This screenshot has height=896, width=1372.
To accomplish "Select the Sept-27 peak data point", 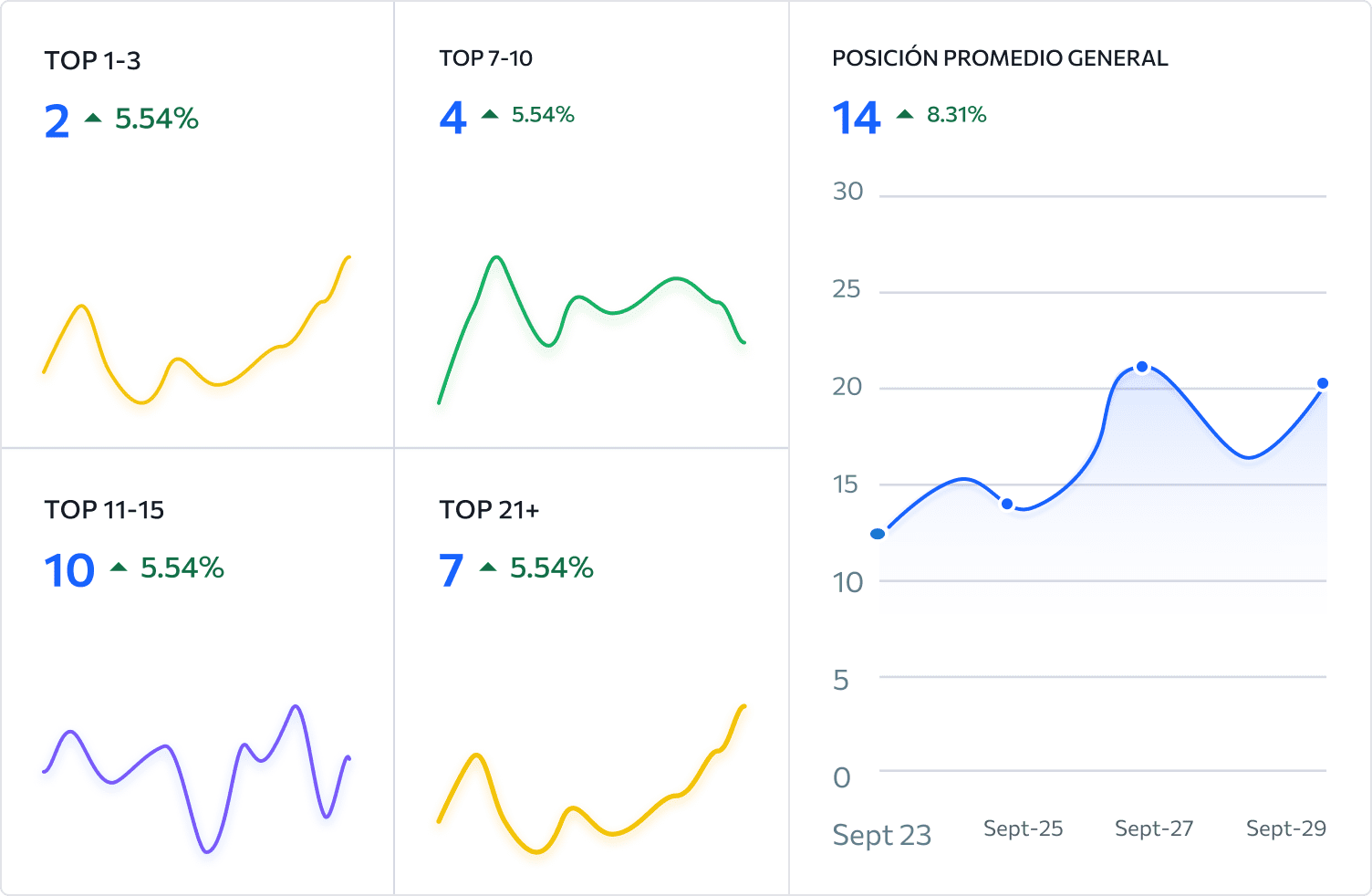I will coord(1142,367).
